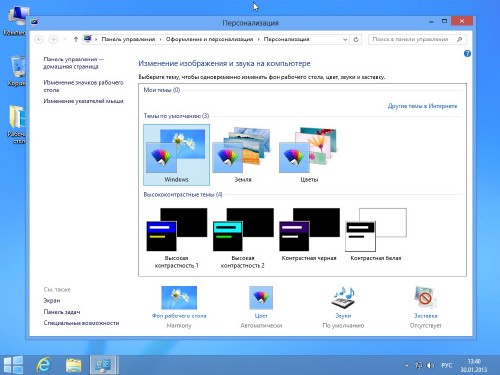Viewport: 500px width, 375px height.
Task: Refresh the Personalization page
Action: pyautogui.click(x=356, y=39)
